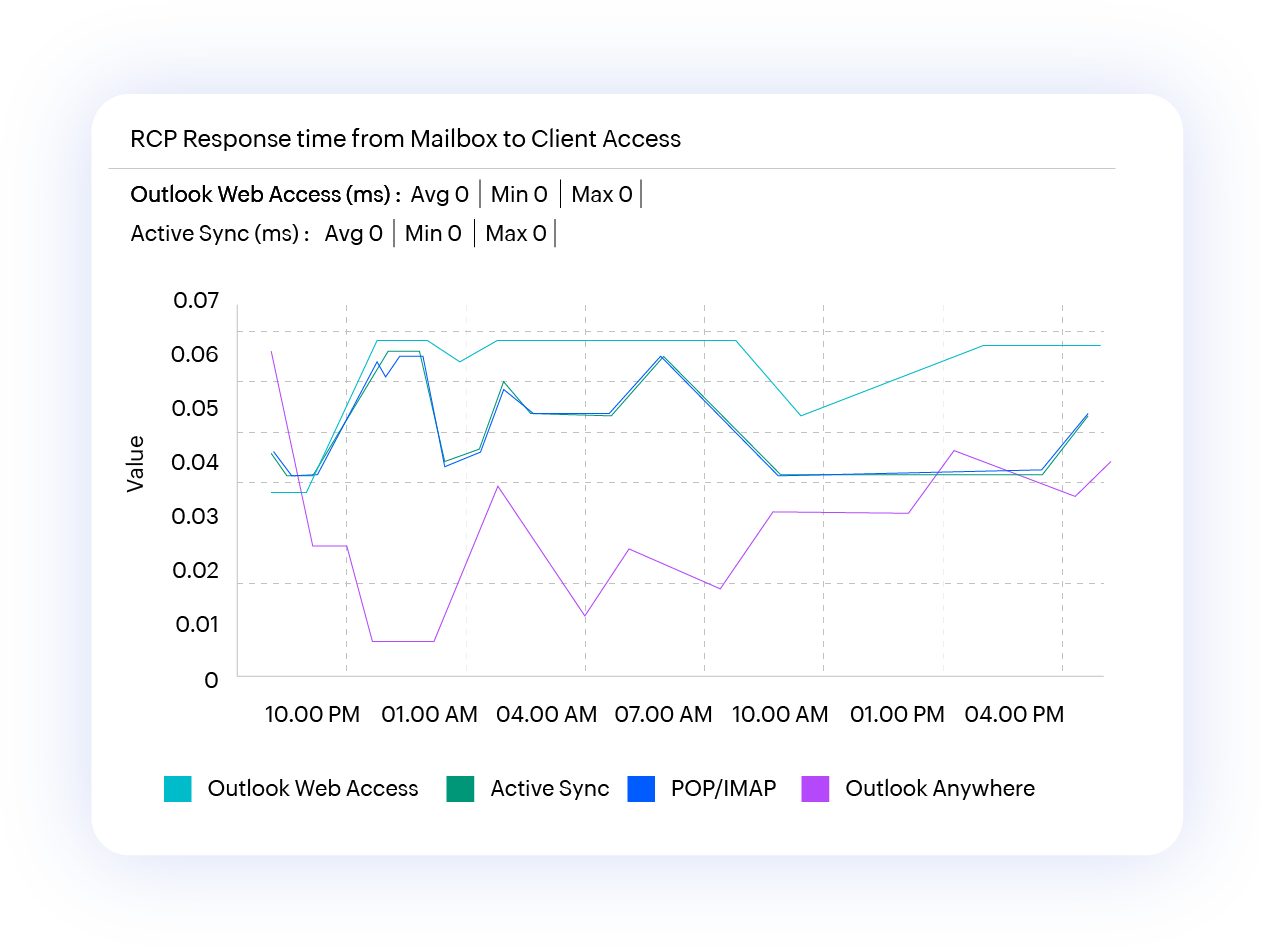Screen dimensions: 1261x952
Task: Click the 07.00 AM x-axis label
Action: point(663,715)
